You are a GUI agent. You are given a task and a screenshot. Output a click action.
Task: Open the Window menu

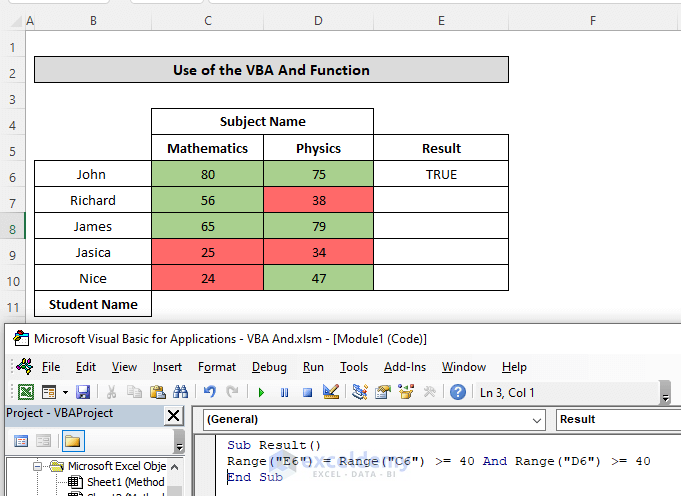pyautogui.click(x=464, y=367)
